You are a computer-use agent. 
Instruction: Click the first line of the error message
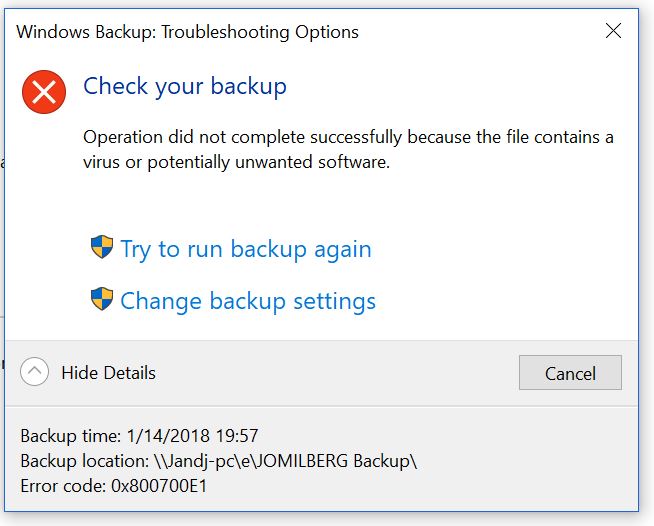click(348, 137)
